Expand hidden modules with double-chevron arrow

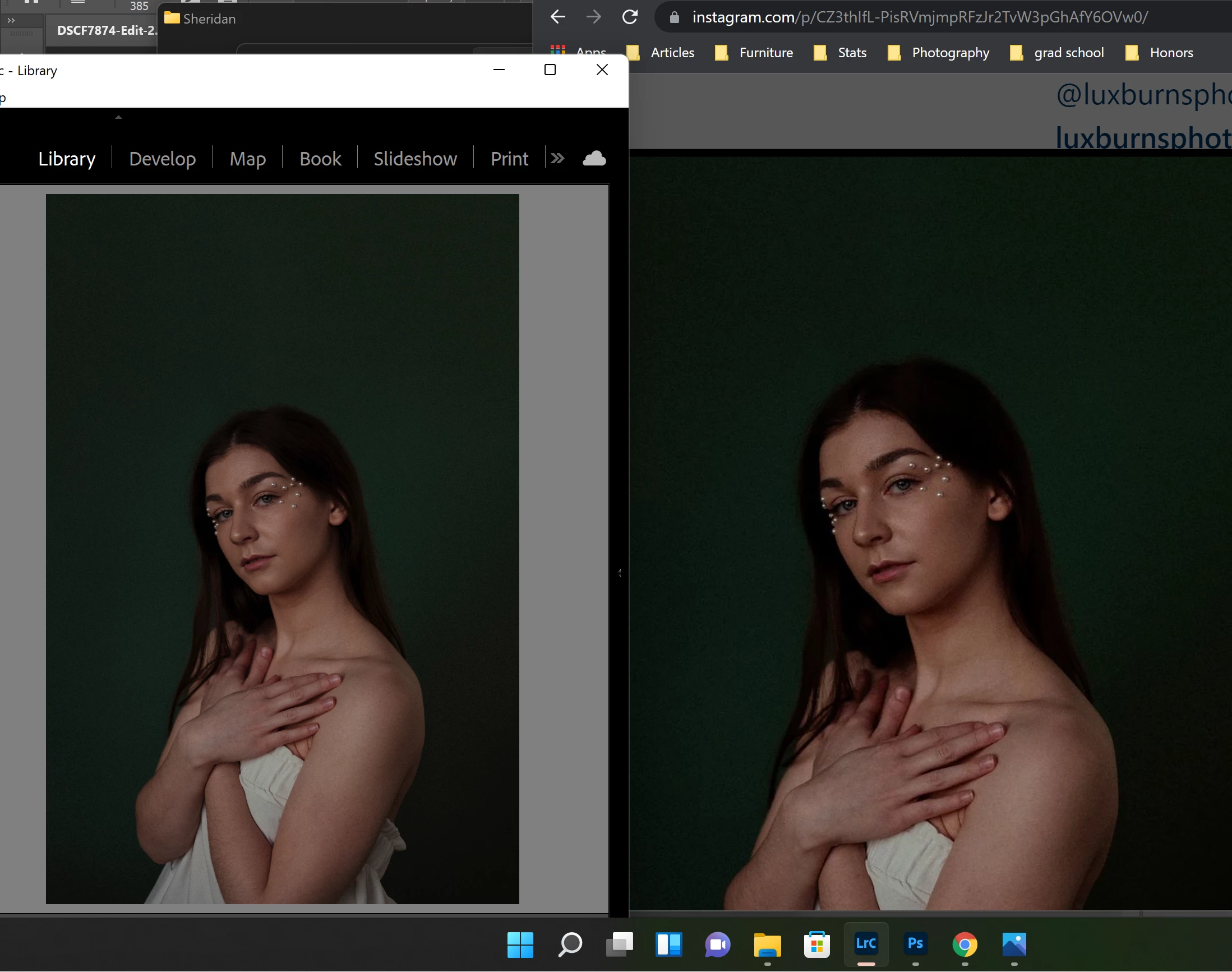557,158
